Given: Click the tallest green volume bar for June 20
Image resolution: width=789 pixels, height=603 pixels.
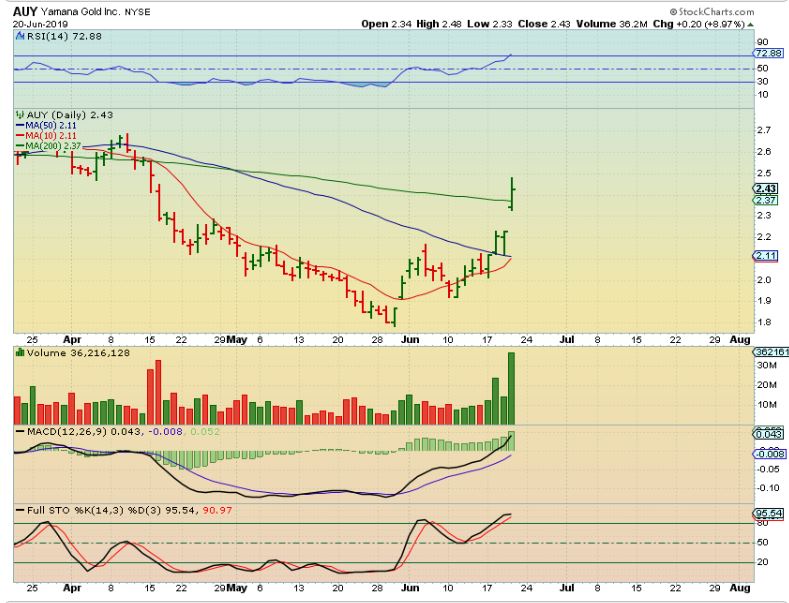Looking at the screenshot, I should pyautogui.click(x=511, y=388).
